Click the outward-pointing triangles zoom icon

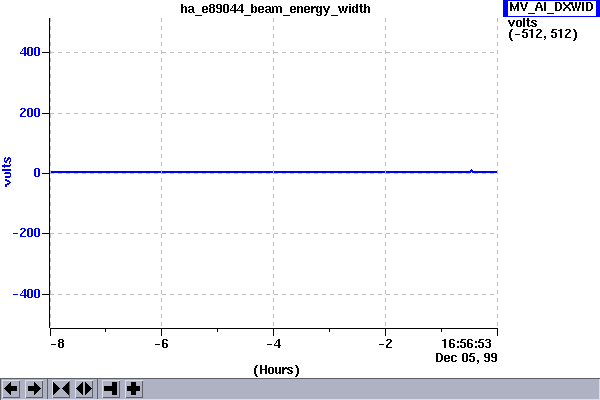[x=83, y=389]
